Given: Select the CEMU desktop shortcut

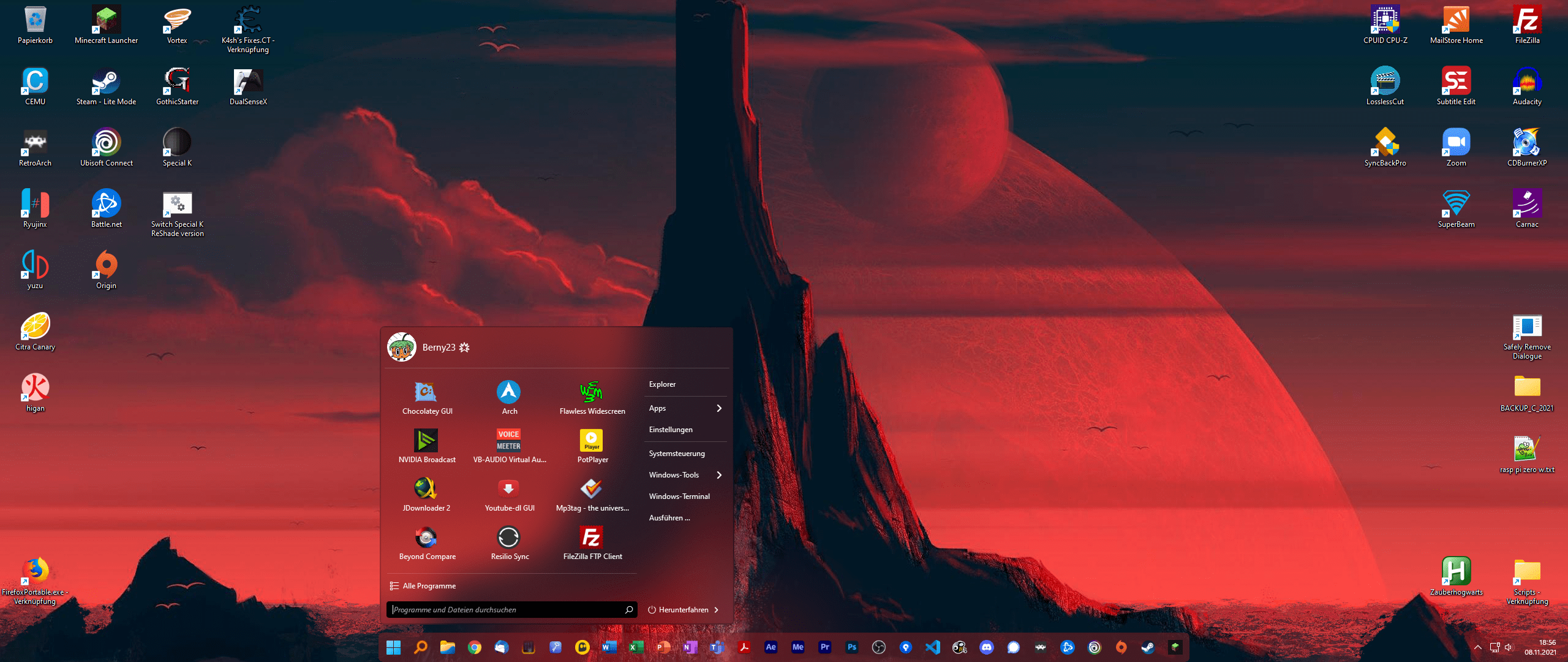Looking at the screenshot, I should pyautogui.click(x=35, y=86).
